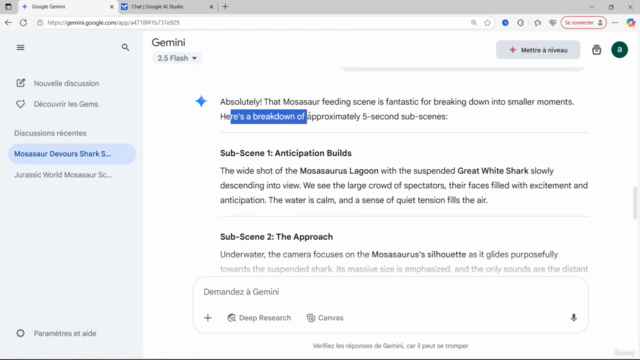Click the plus attach icon in prompt box

click(208, 318)
